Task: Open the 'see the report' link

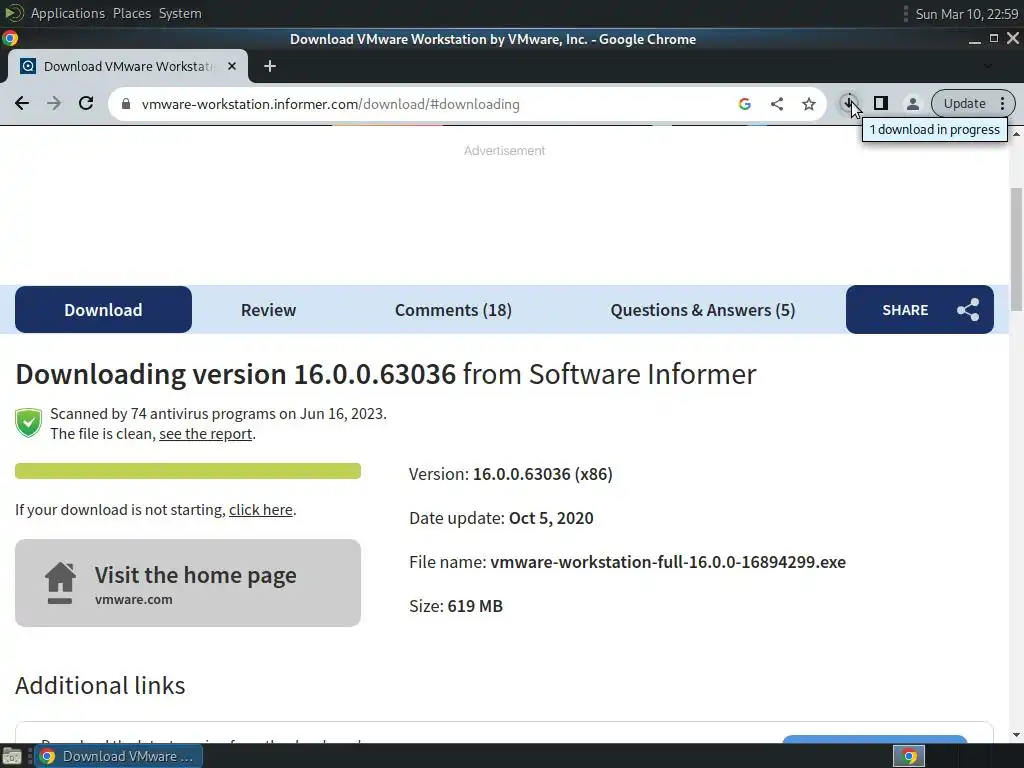Action: (x=206, y=434)
